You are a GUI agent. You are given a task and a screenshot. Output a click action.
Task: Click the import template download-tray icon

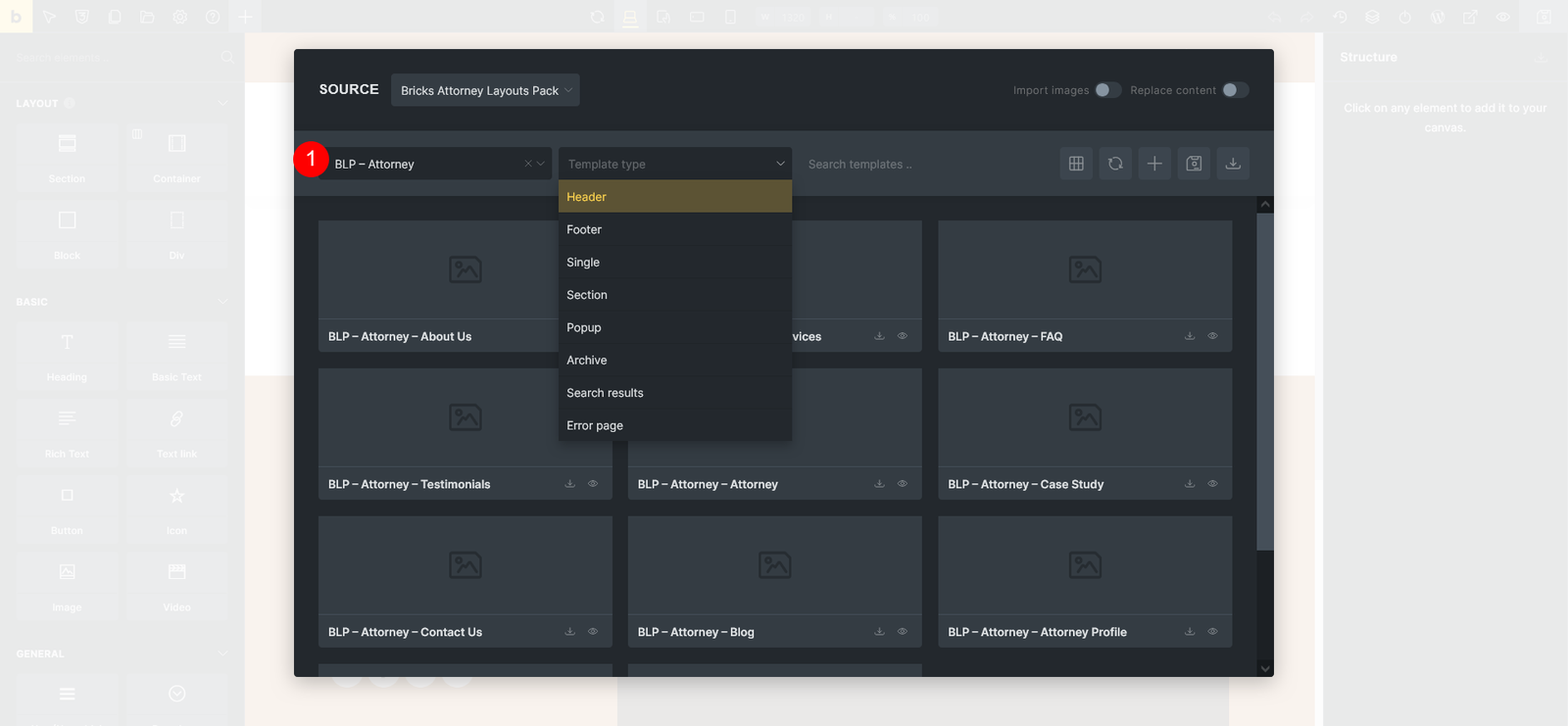[1233, 164]
